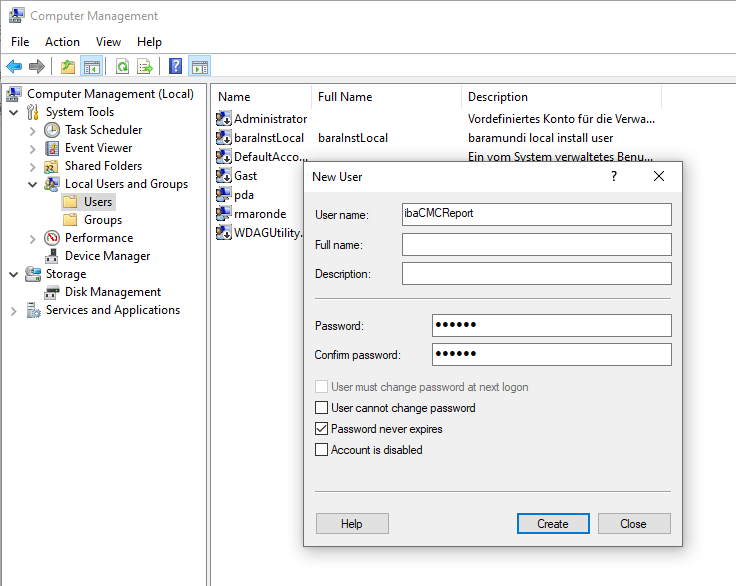
Task: Click the Create button
Action: [x=553, y=524]
